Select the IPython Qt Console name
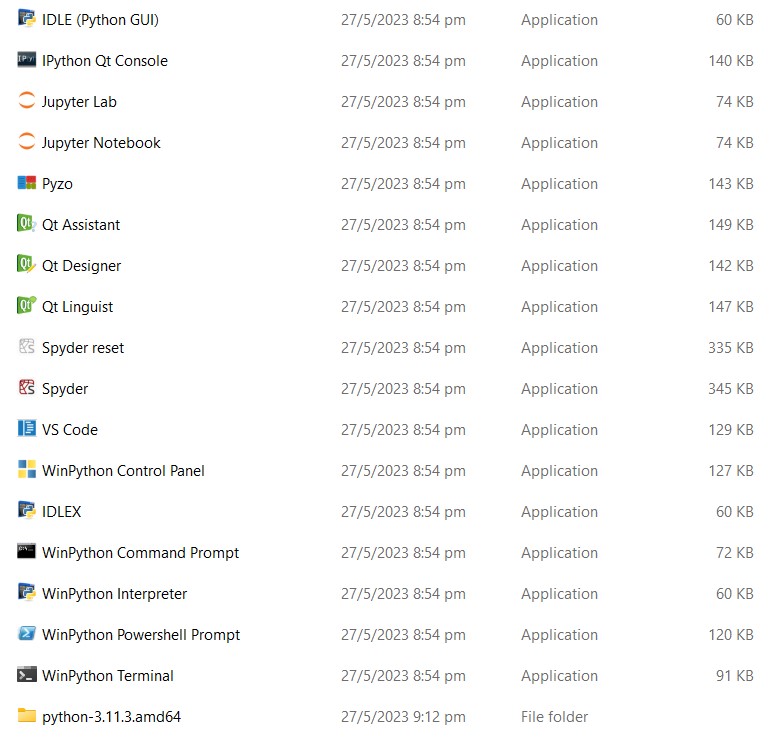The height and width of the screenshot is (746, 776). pyautogui.click(x=105, y=61)
